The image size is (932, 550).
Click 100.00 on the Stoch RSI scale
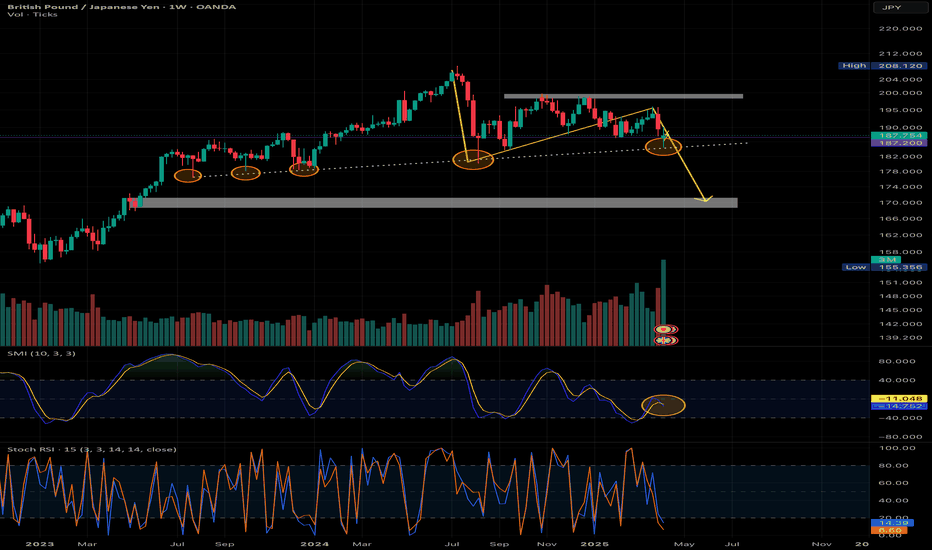(897, 448)
